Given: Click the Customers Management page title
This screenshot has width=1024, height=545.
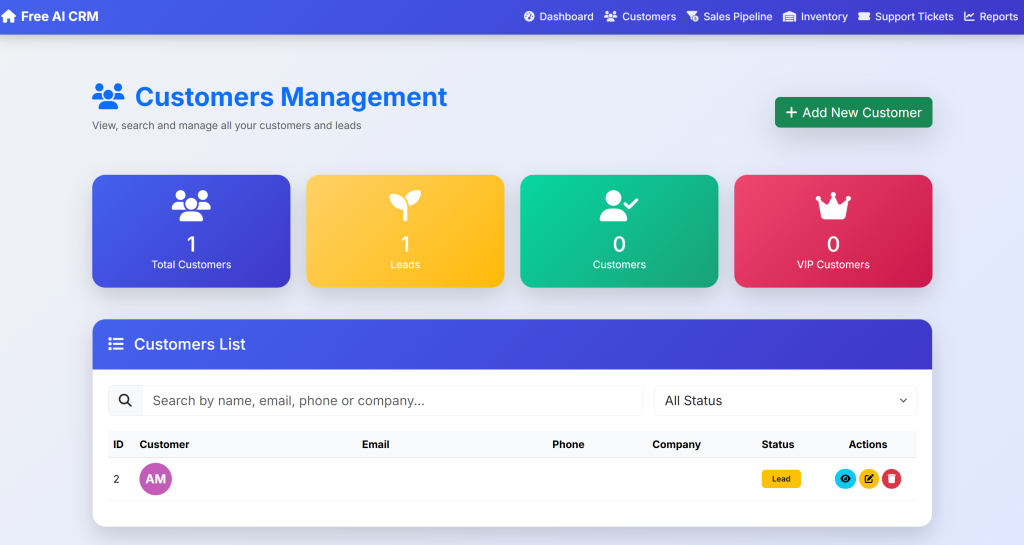Looking at the screenshot, I should [x=291, y=97].
